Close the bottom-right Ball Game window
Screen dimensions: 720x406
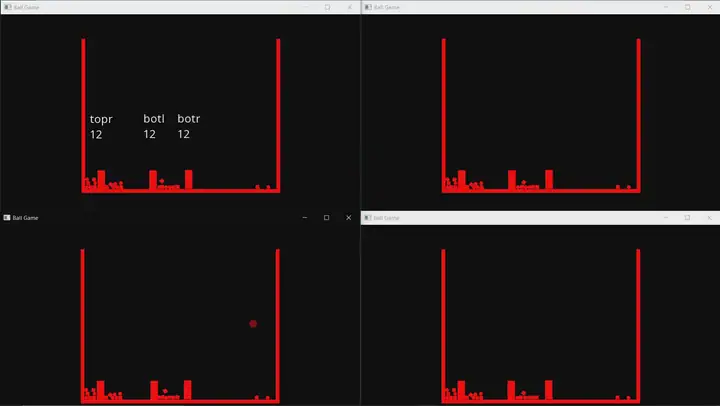click(710, 218)
